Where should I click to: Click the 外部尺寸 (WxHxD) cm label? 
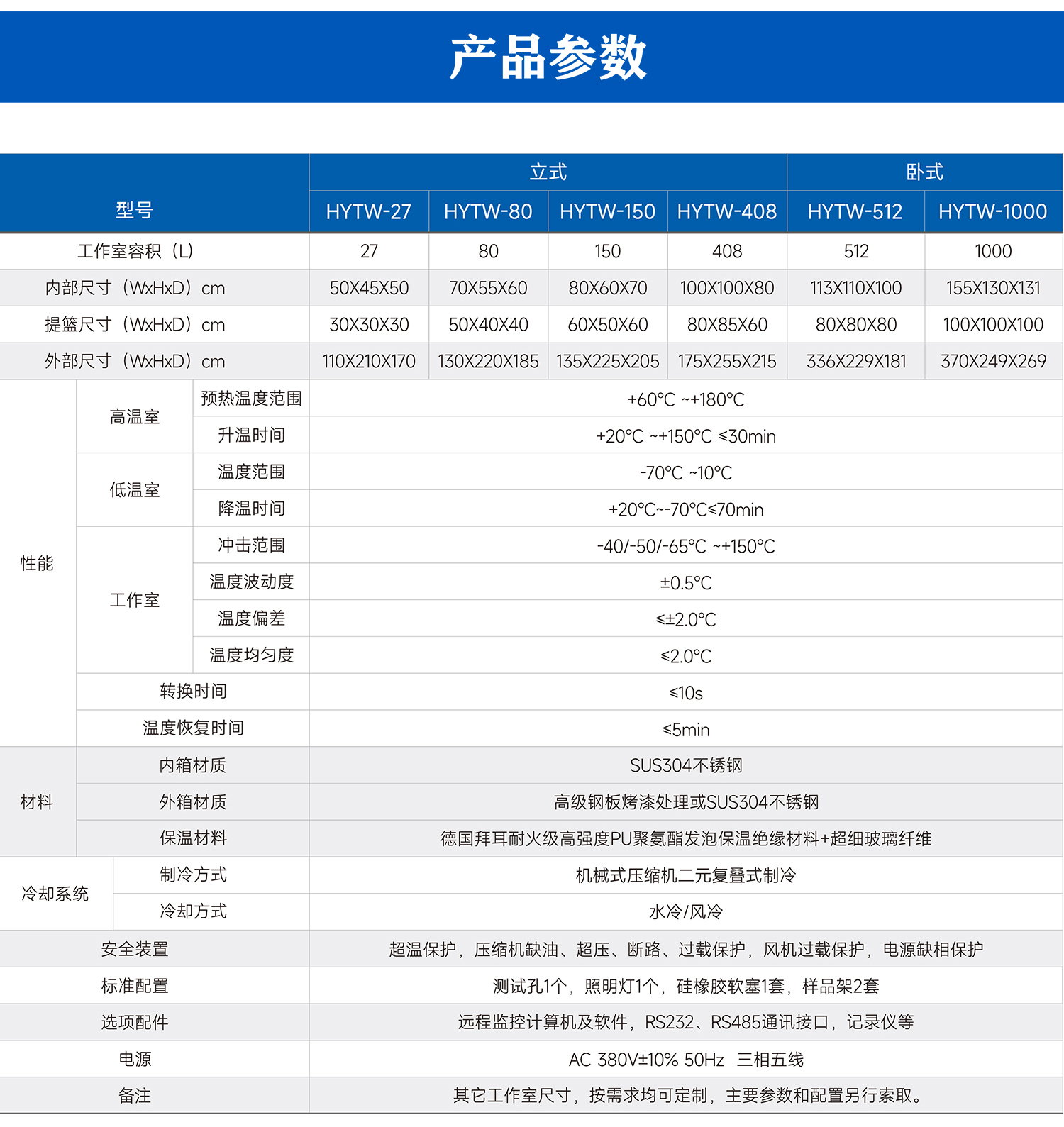[x=135, y=362]
